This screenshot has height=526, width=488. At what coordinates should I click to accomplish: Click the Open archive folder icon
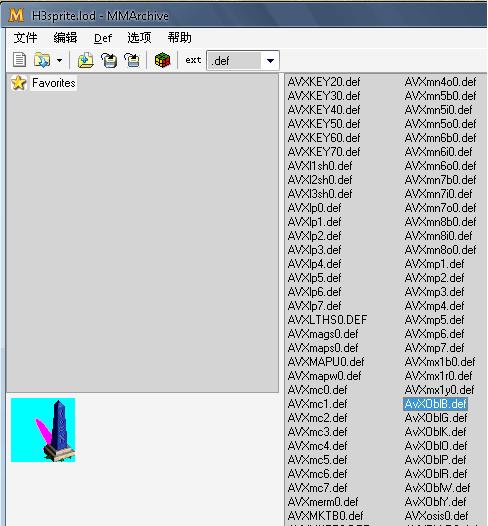click(x=42, y=60)
